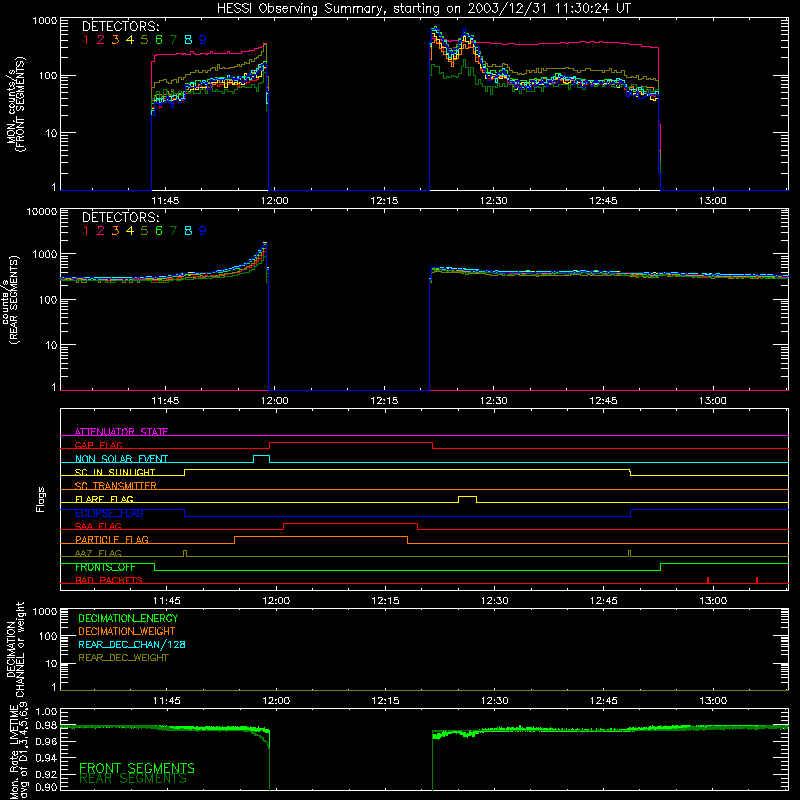800x800 pixels.
Task: Pick detector 6 in rear segments legend
Action: pyautogui.click(x=159, y=231)
